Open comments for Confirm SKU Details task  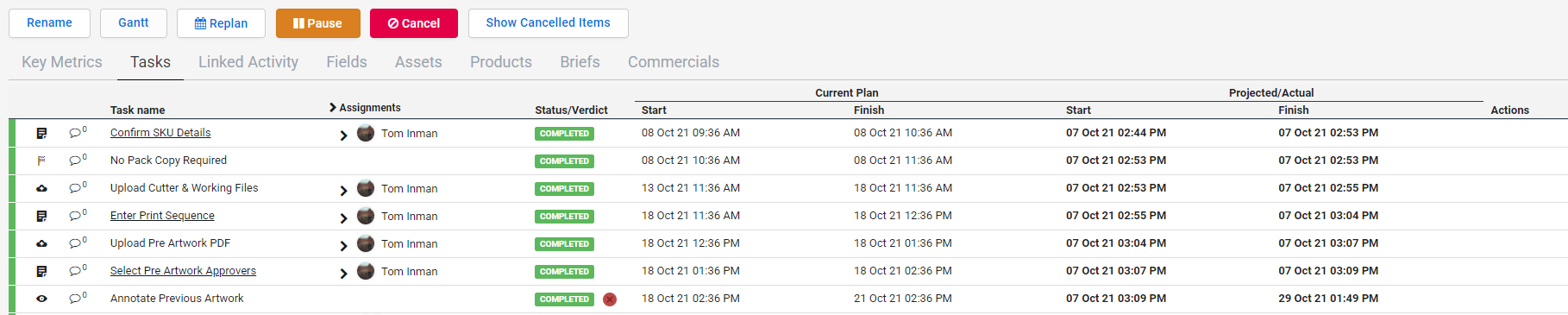77,133
